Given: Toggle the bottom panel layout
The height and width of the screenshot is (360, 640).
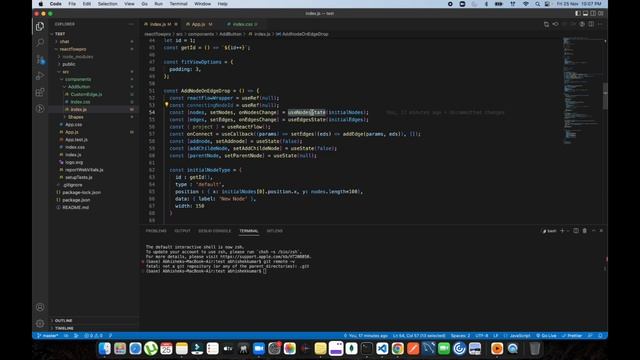Looking at the screenshot, I should click(x=585, y=13).
